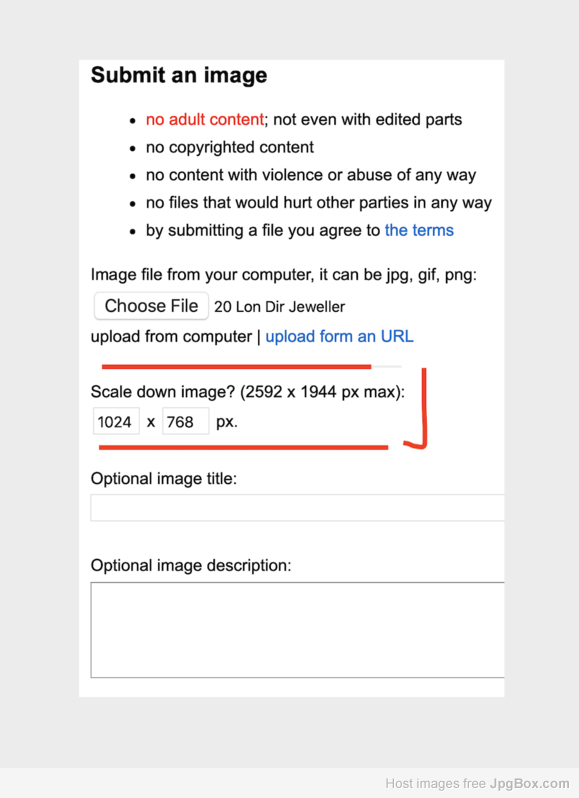The image size is (579, 798).
Task: Click the Image file from your computer label
Action: pyautogui.click(x=283, y=275)
